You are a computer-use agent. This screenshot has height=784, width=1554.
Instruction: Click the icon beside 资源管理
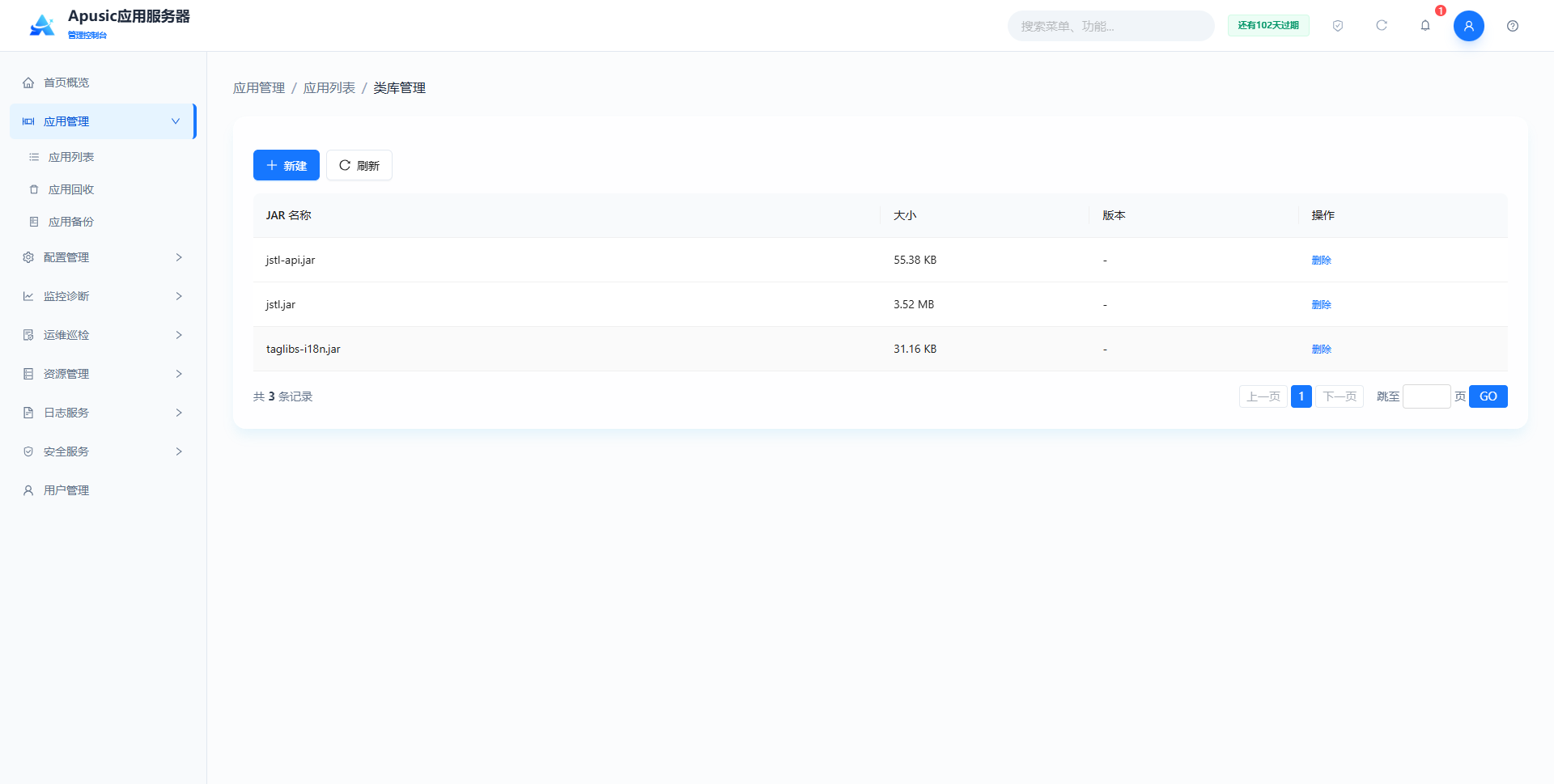click(28, 374)
